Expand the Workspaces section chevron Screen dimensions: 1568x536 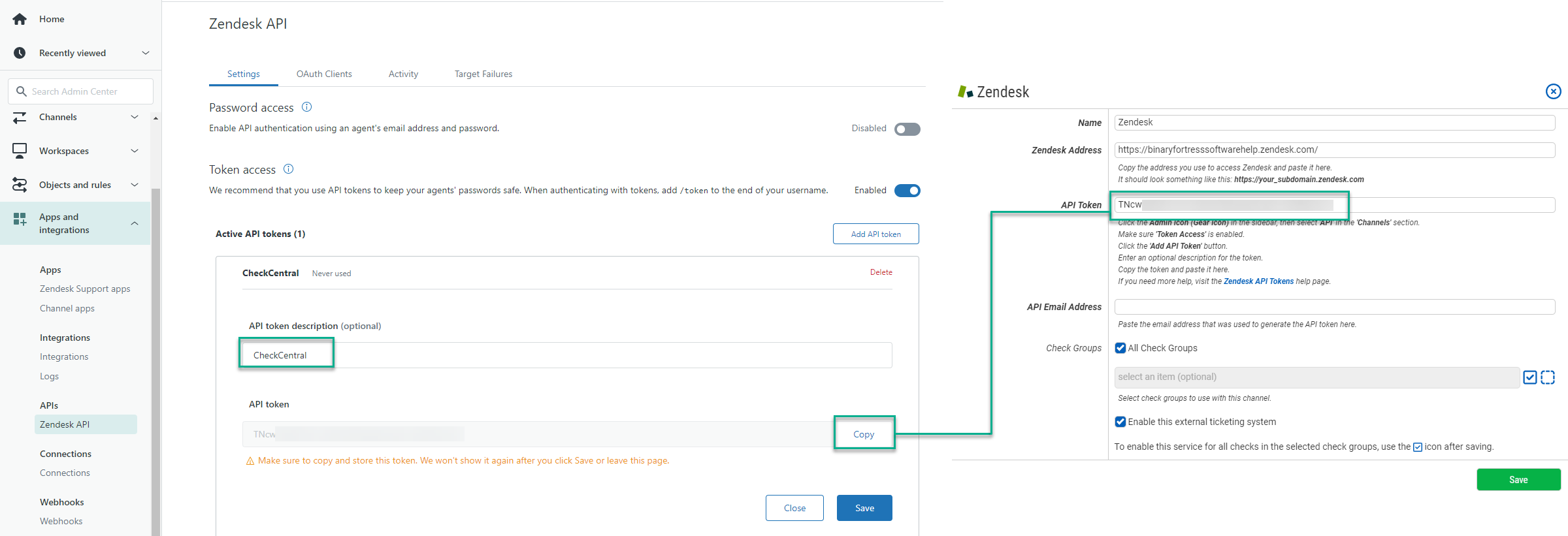135,151
